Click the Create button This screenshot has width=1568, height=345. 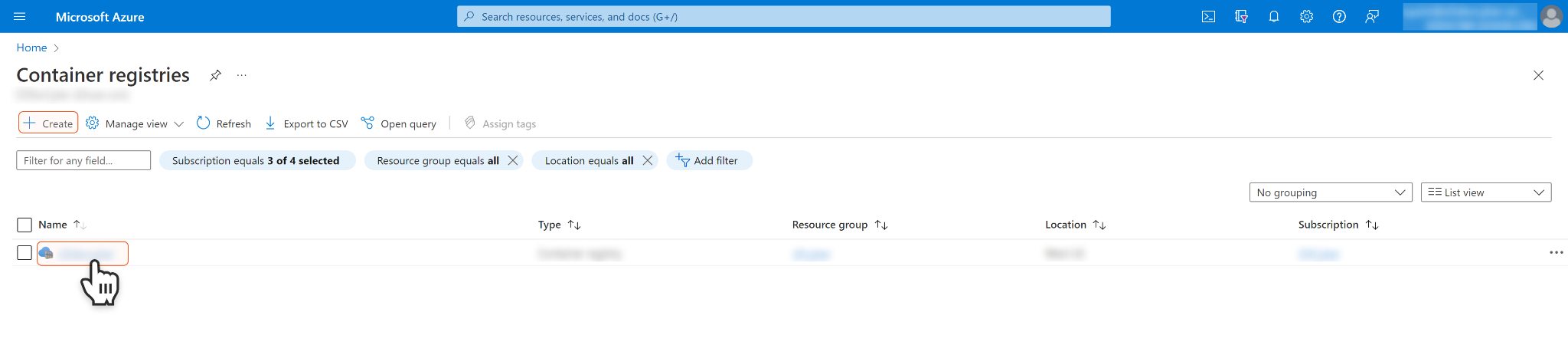coord(48,123)
